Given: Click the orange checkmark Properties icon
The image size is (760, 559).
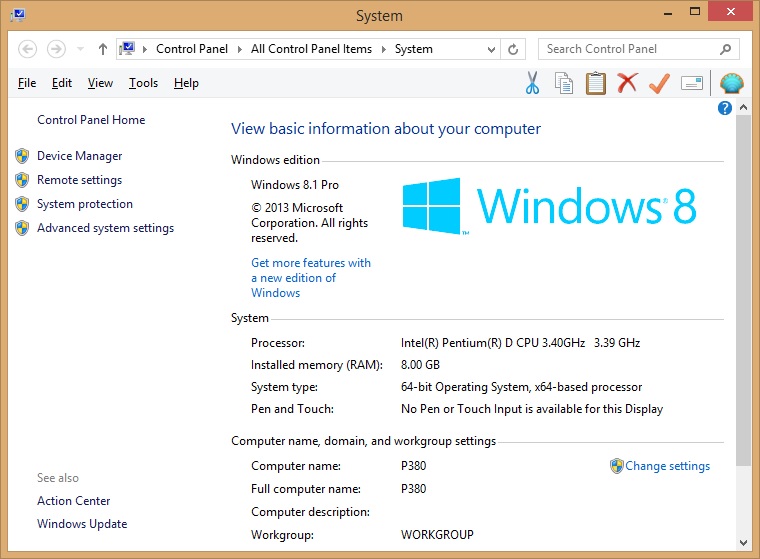Looking at the screenshot, I should point(659,83).
